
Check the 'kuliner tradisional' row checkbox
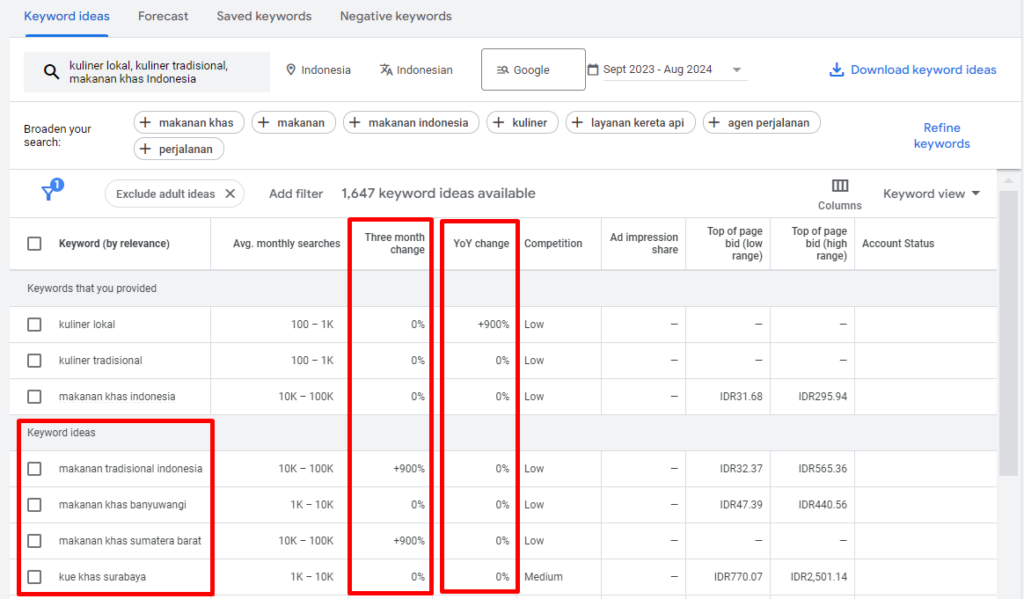(x=35, y=361)
